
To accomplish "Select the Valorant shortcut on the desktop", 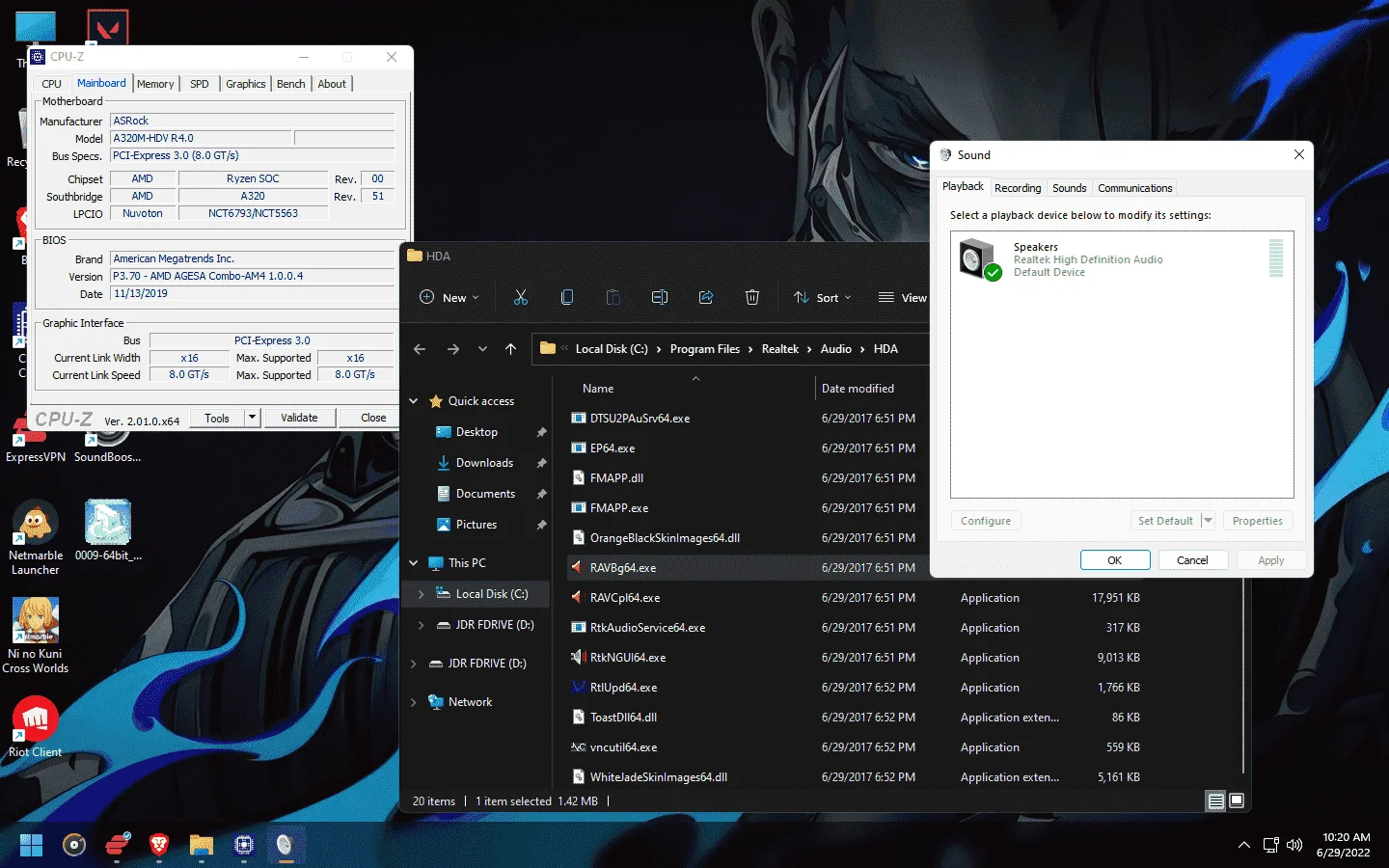I will coord(107,28).
